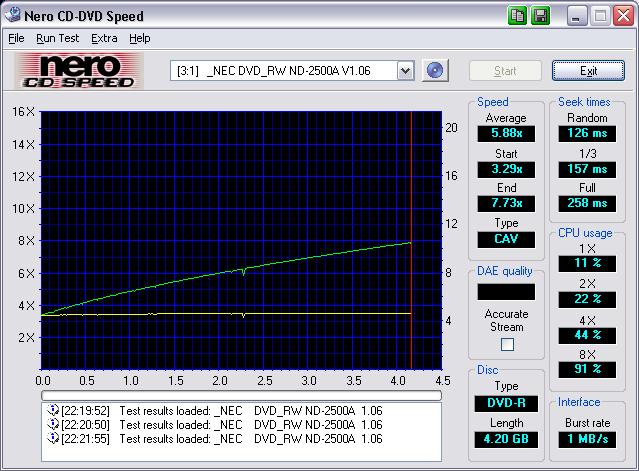Click the Average speed value 5.88x
This screenshot has width=639, height=471.
pyautogui.click(x=506, y=133)
